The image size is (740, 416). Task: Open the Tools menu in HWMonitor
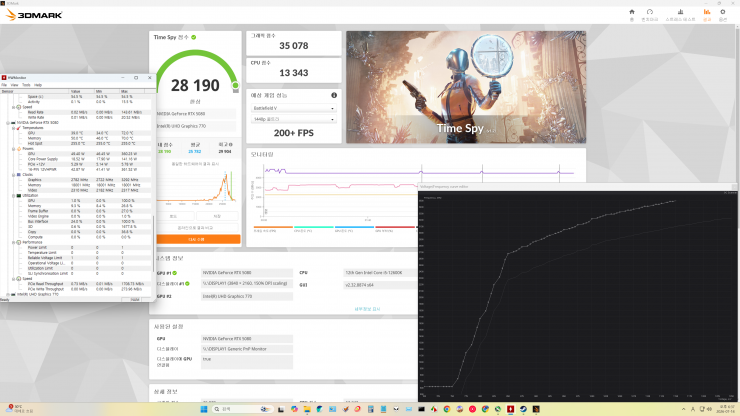26,85
